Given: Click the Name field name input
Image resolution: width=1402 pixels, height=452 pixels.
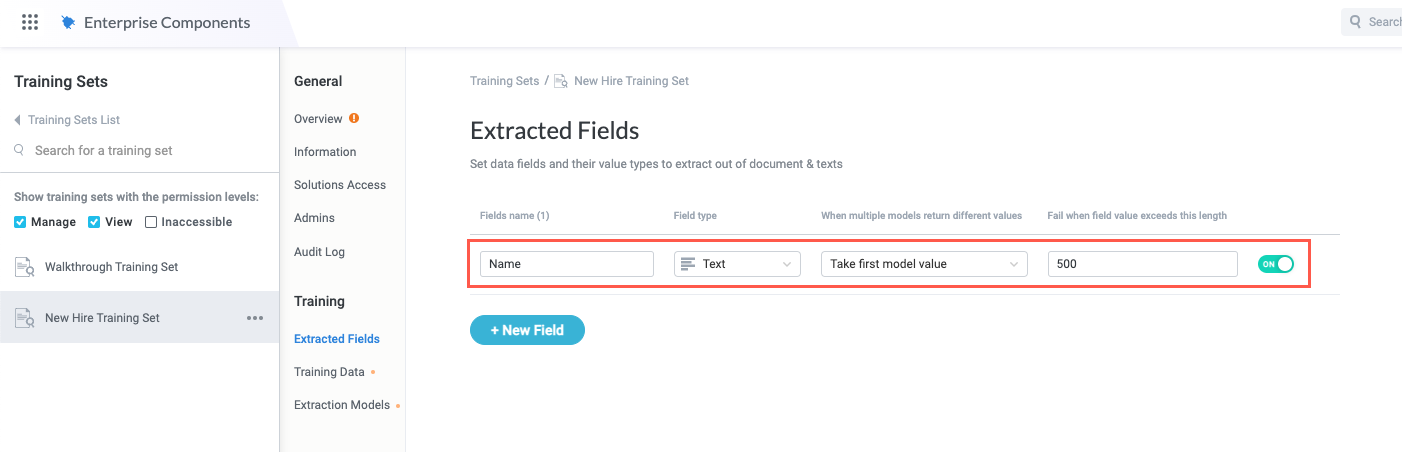Looking at the screenshot, I should coord(566,264).
